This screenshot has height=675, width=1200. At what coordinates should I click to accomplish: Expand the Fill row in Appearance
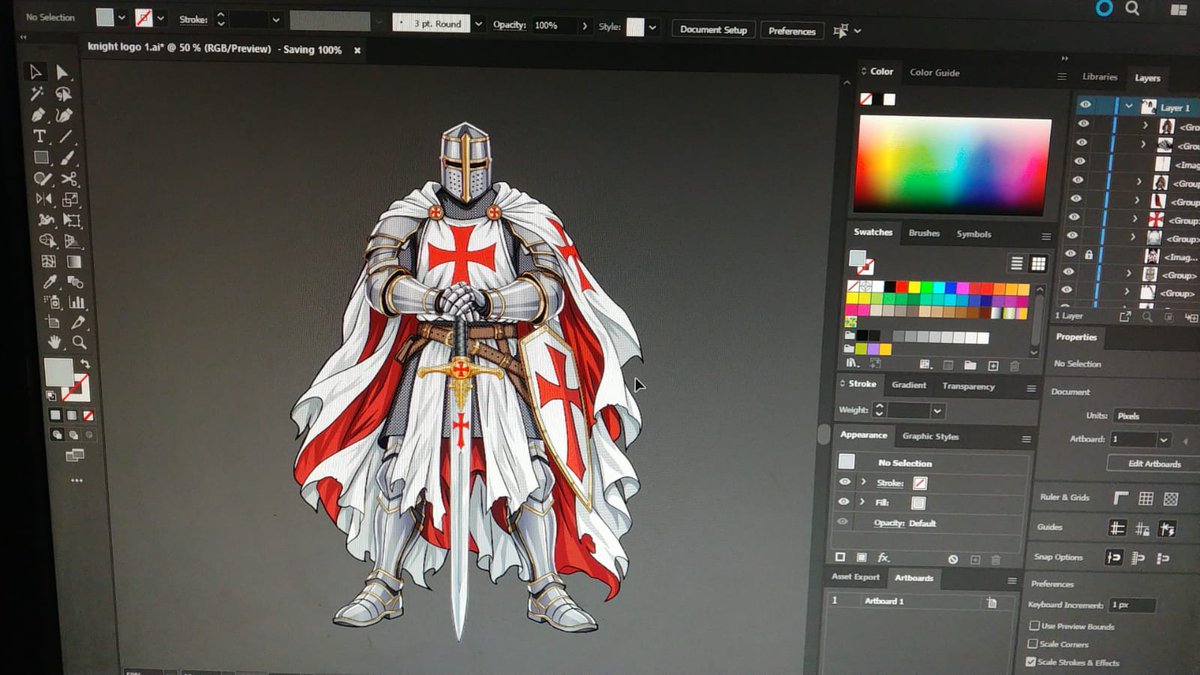(x=862, y=502)
